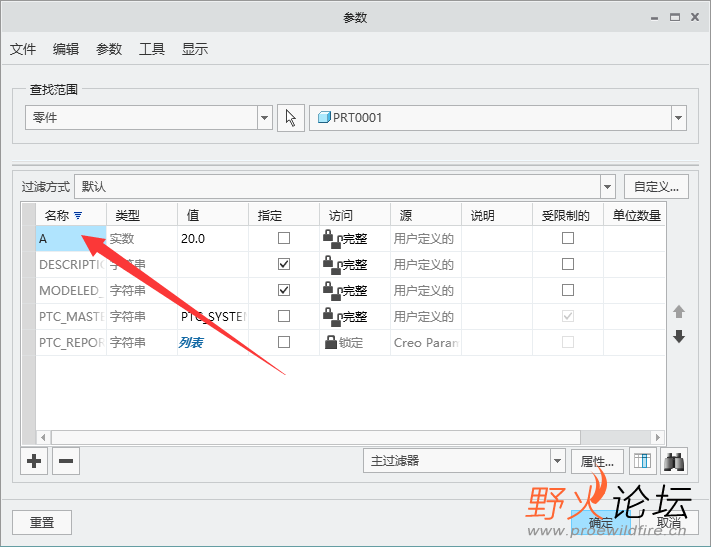Toggle 受限制的 checkbox for parameter A
This screenshot has width=711, height=547.
pyautogui.click(x=568, y=238)
